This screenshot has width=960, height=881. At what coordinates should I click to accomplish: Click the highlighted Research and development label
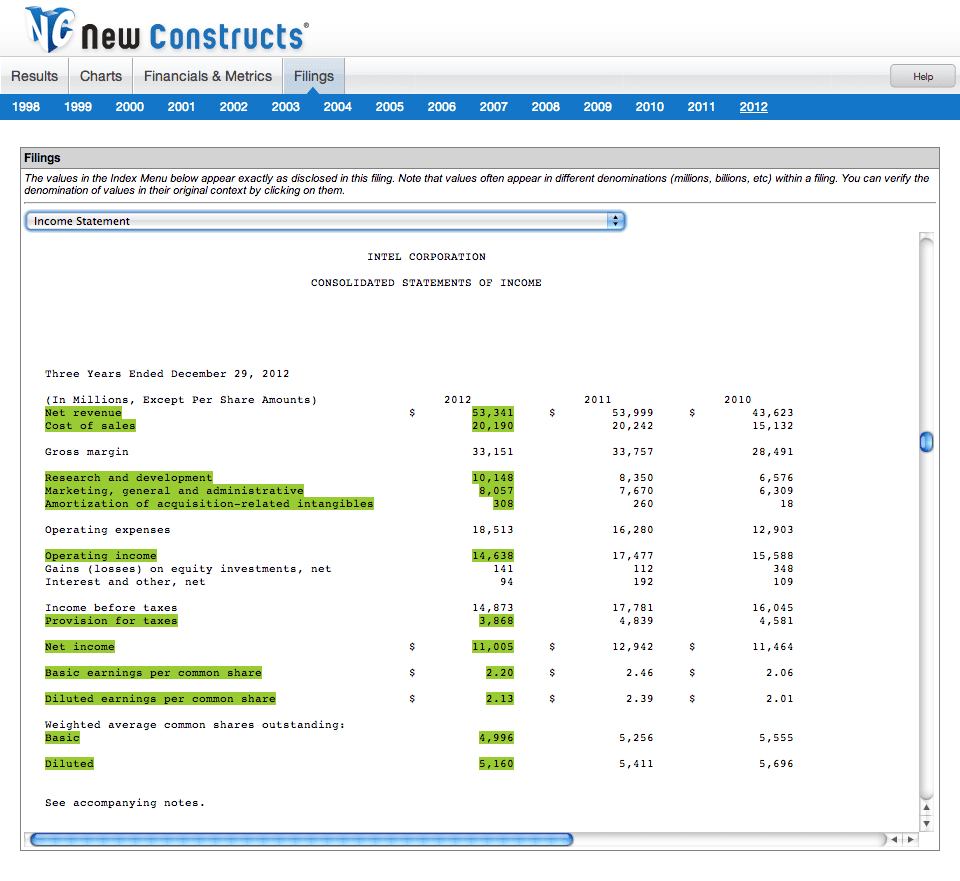pyautogui.click(x=129, y=478)
